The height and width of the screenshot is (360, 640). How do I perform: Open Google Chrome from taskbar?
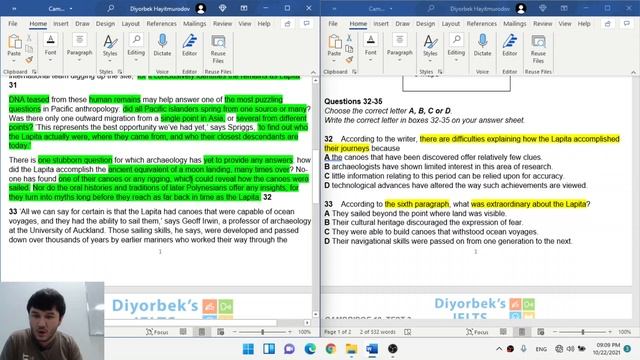pyautogui.click(x=331, y=349)
